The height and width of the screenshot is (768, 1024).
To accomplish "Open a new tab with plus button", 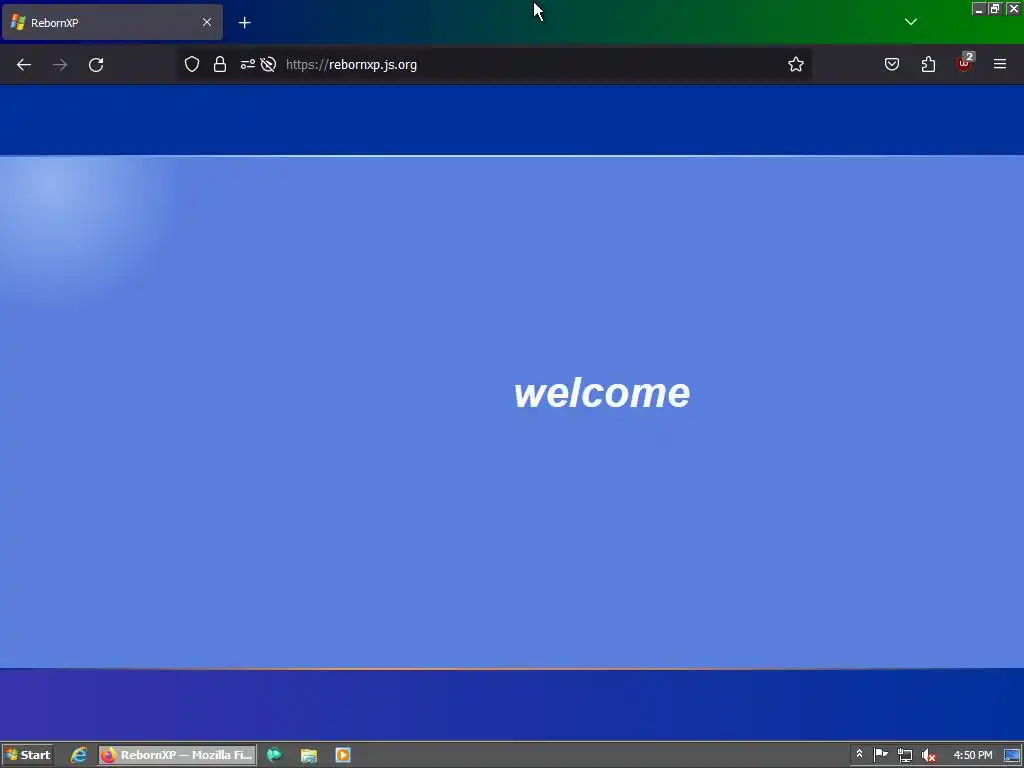I will coord(244,23).
